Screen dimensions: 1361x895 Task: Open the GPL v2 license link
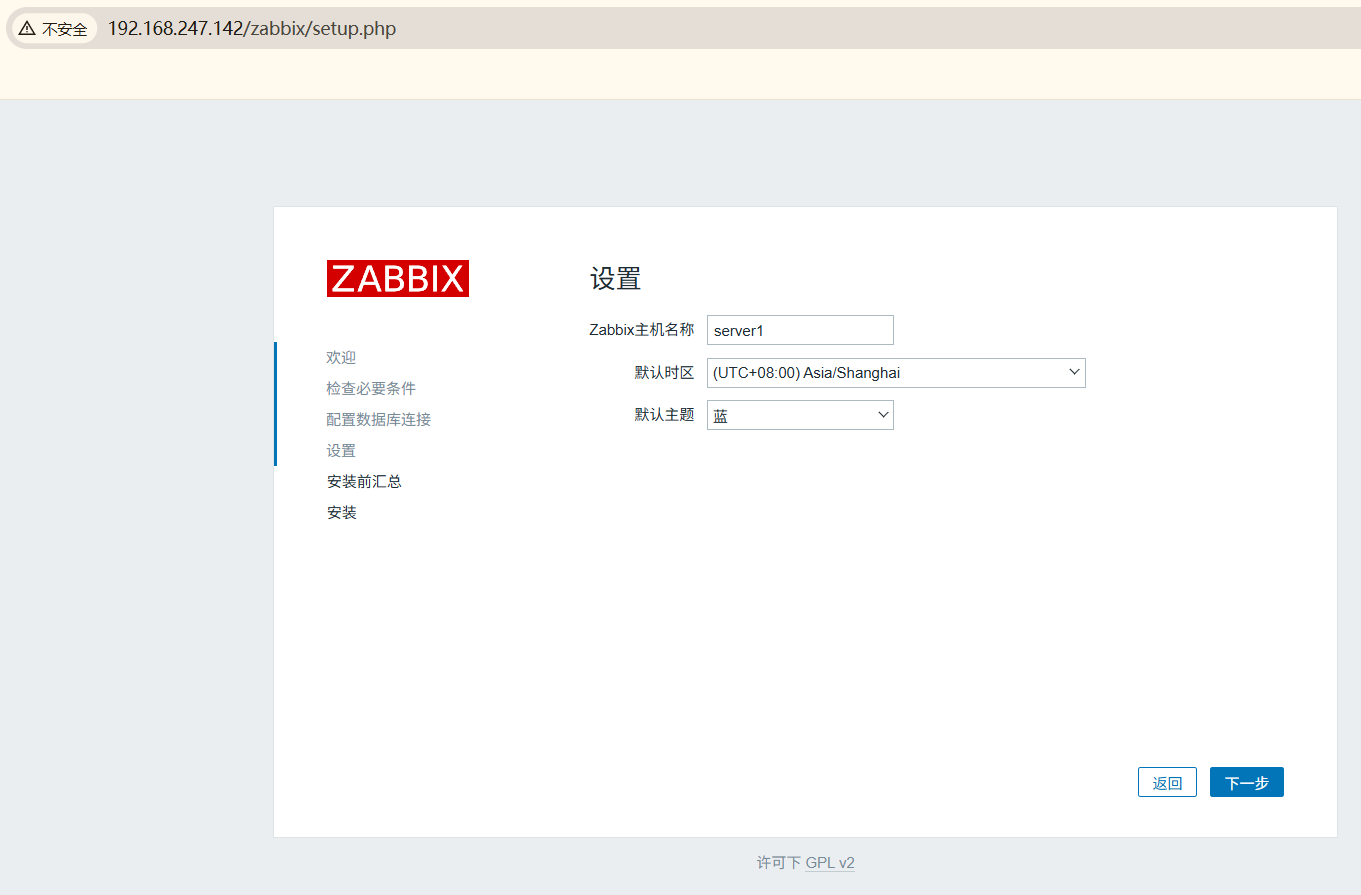(830, 862)
